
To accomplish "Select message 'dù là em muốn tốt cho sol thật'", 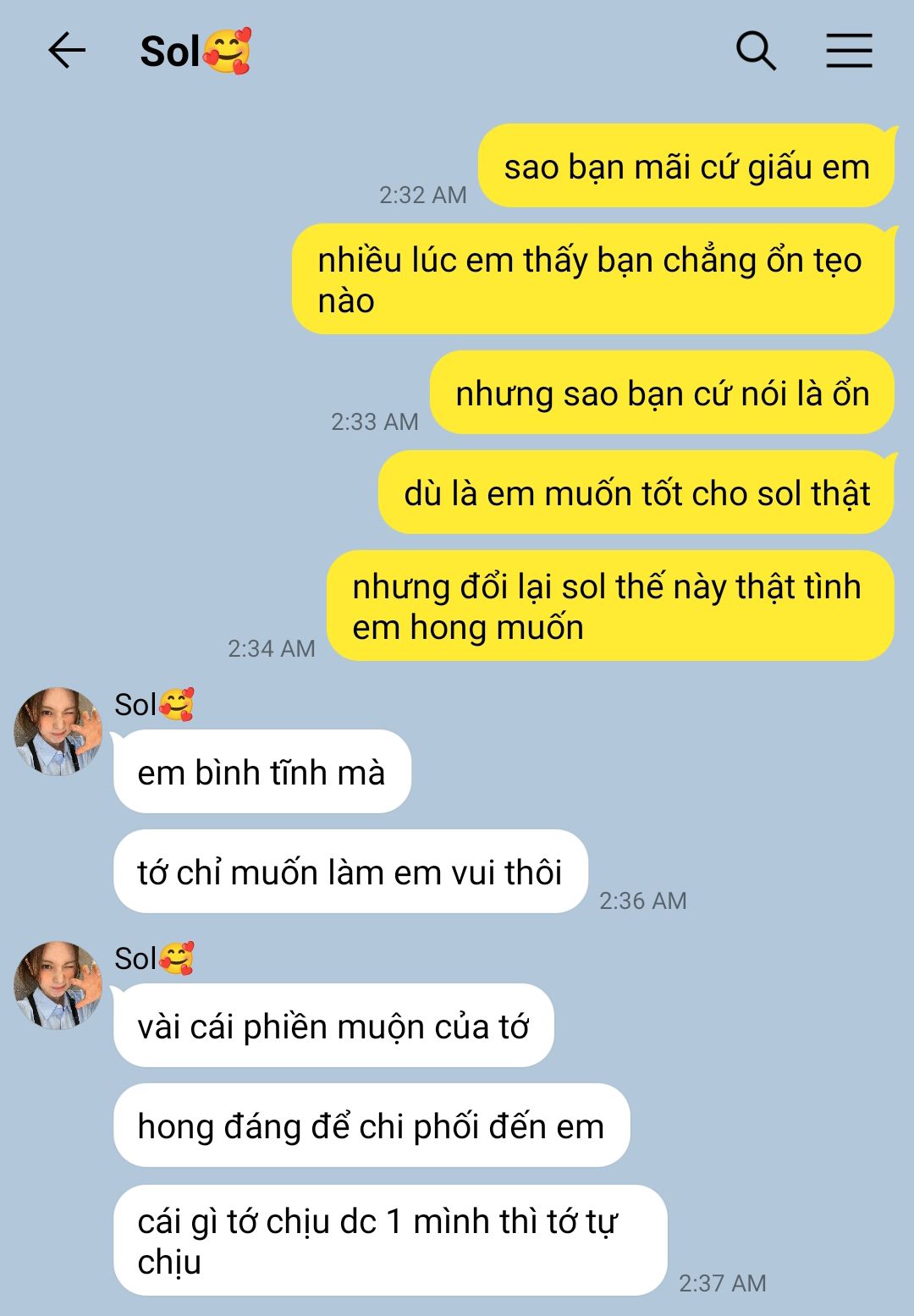I will click(636, 493).
